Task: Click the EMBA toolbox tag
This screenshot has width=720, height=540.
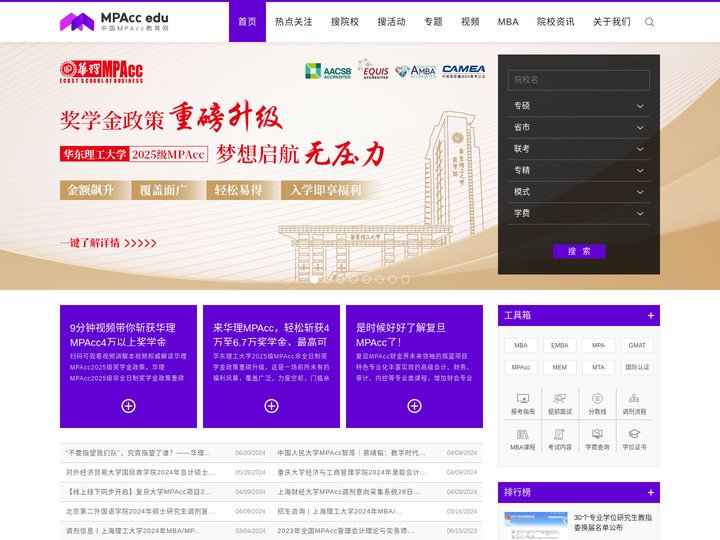Action: click(559, 345)
